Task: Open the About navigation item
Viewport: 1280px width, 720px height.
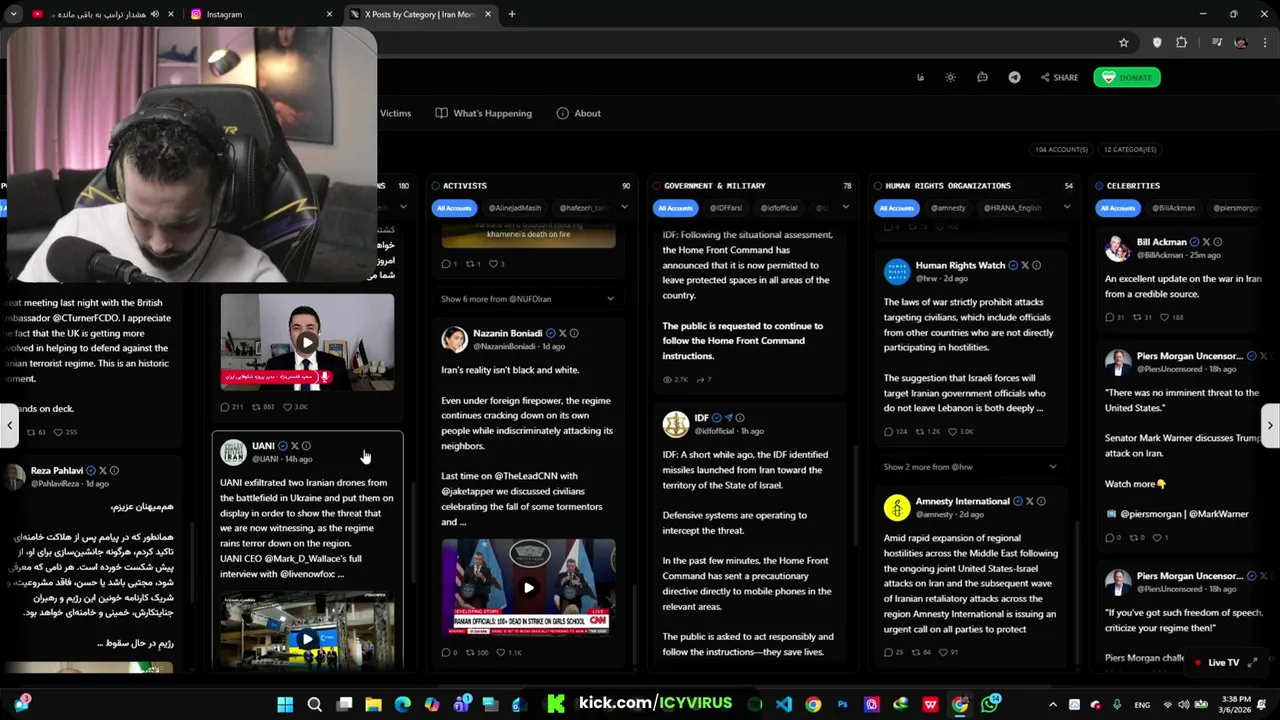Action: [x=578, y=113]
